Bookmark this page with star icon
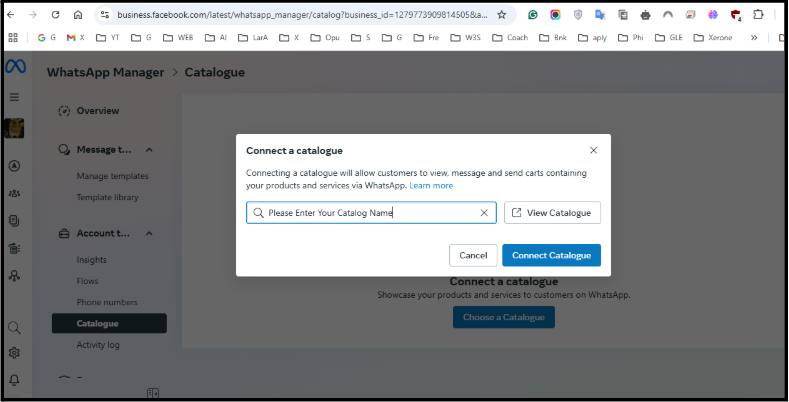This screenshot has width=789, height=402. (x=502, y=15)
